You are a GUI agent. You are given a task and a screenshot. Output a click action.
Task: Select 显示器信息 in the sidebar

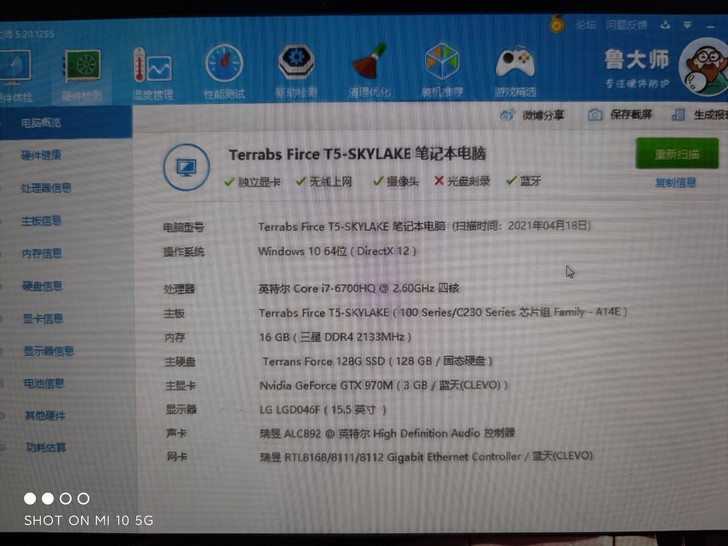pyautogui.click(x=49, y=351)
